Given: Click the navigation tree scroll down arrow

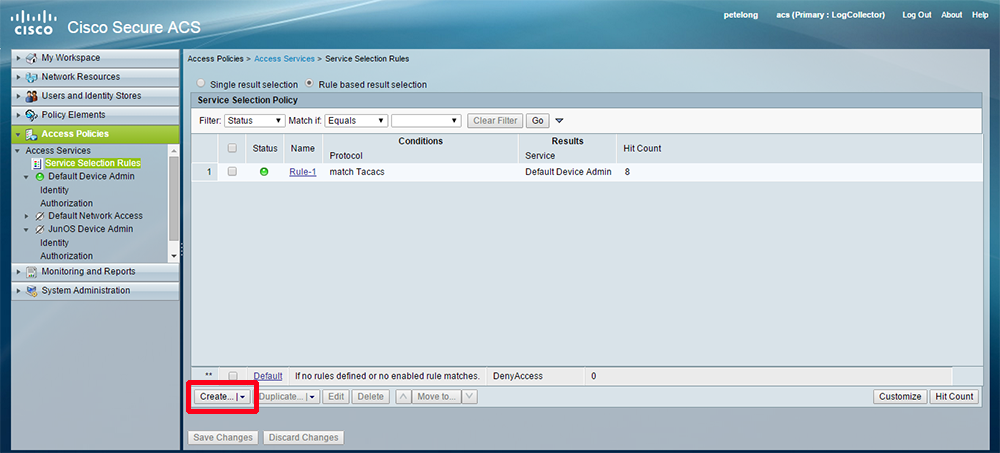Looking at the screenshot, I should pyautogui.click(x=174, y=256).
